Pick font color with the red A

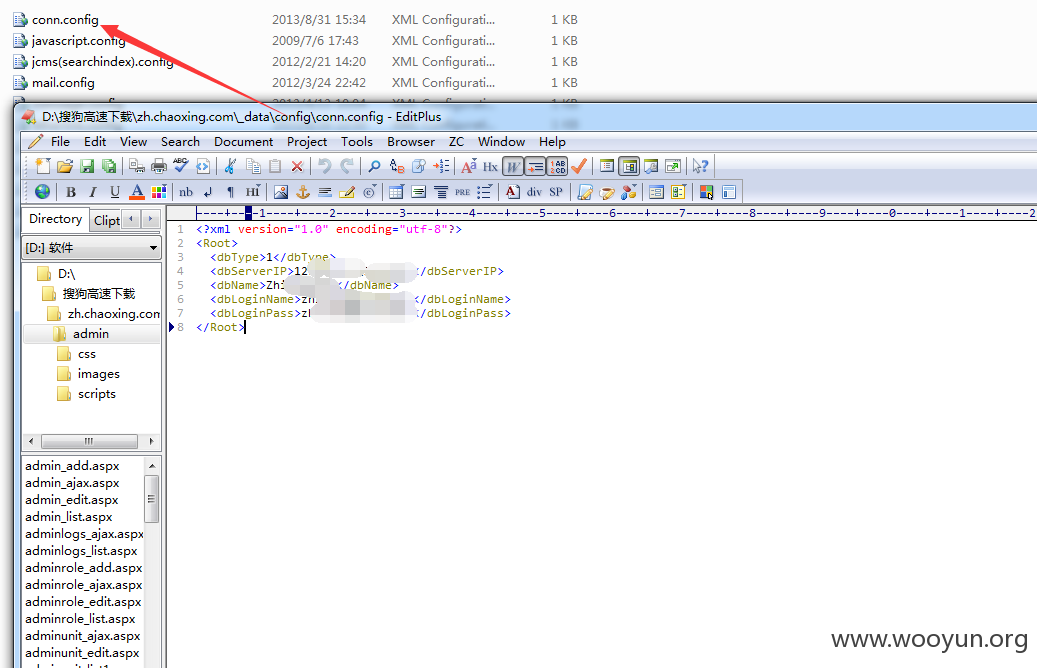click(137, 192)
